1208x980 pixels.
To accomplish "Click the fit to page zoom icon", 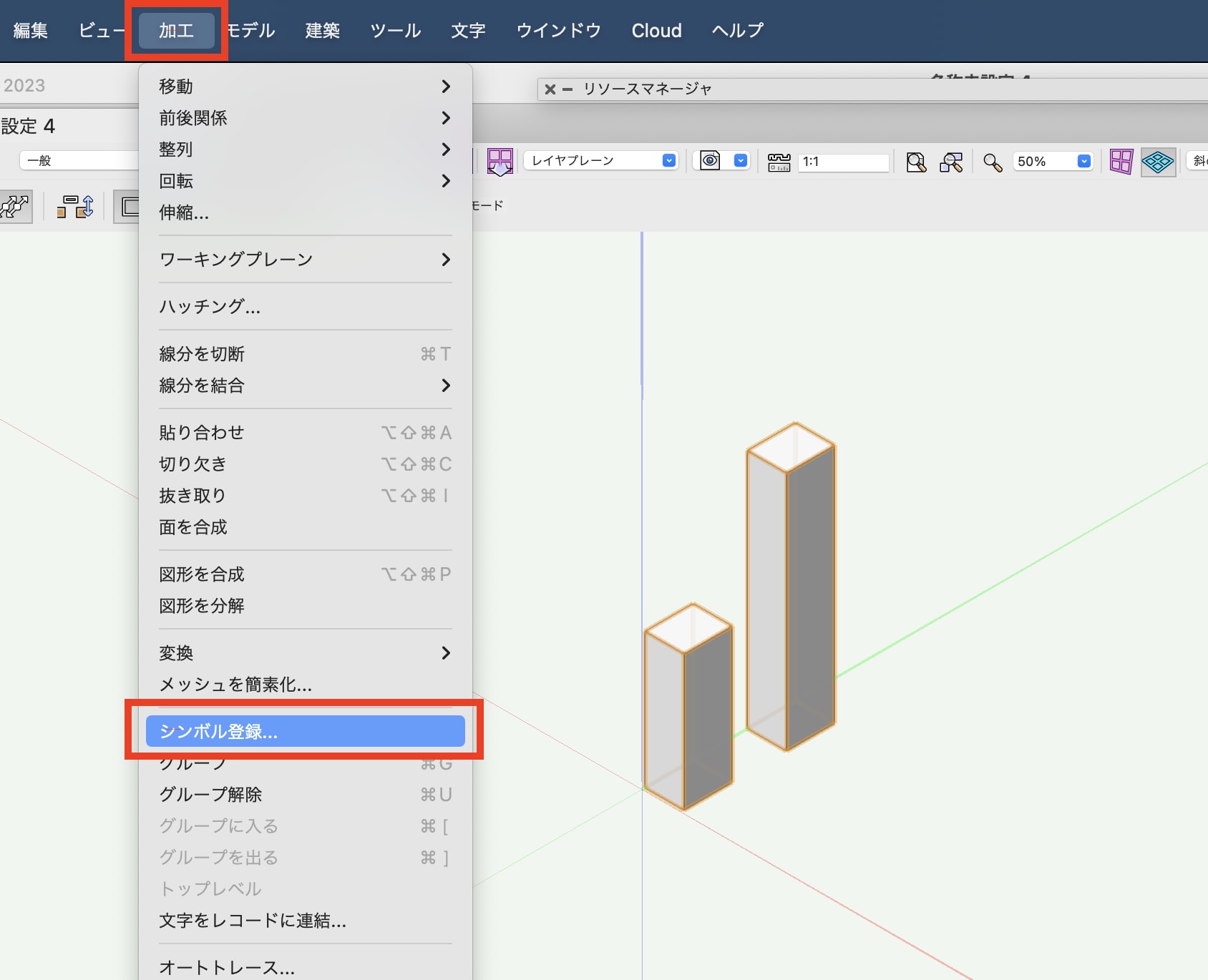I will click(x=916, y=162).
